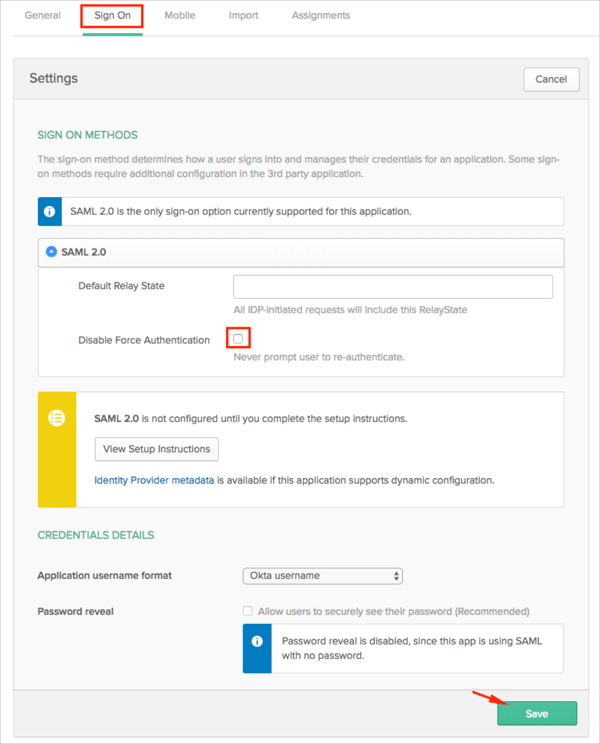Screen dimensions: 600x744
Task: Open the Identity Provider metadata link
Action: click(154, 480)
